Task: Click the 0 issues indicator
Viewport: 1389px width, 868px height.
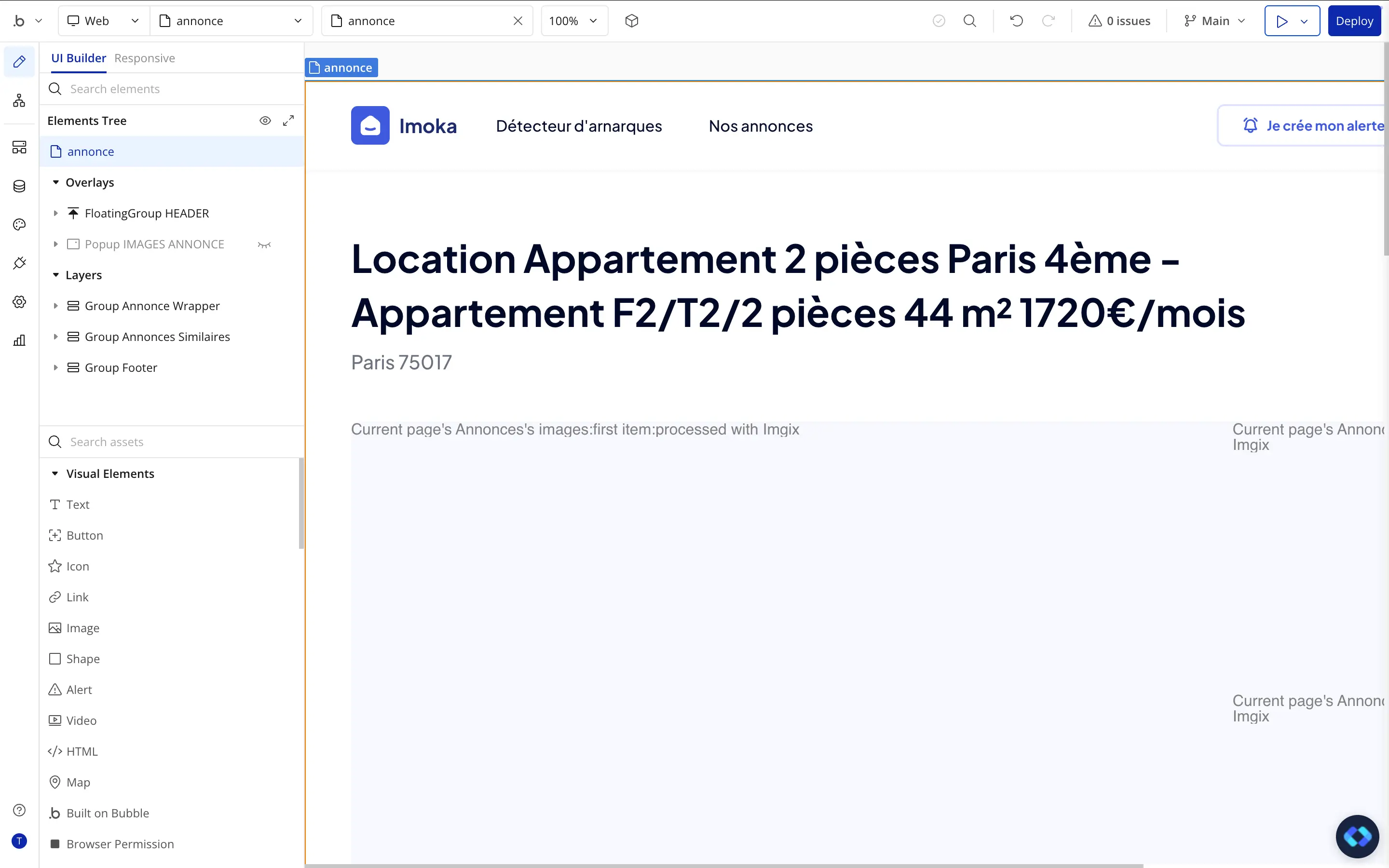Action: pyautogui.click(x=1119, y=21)
